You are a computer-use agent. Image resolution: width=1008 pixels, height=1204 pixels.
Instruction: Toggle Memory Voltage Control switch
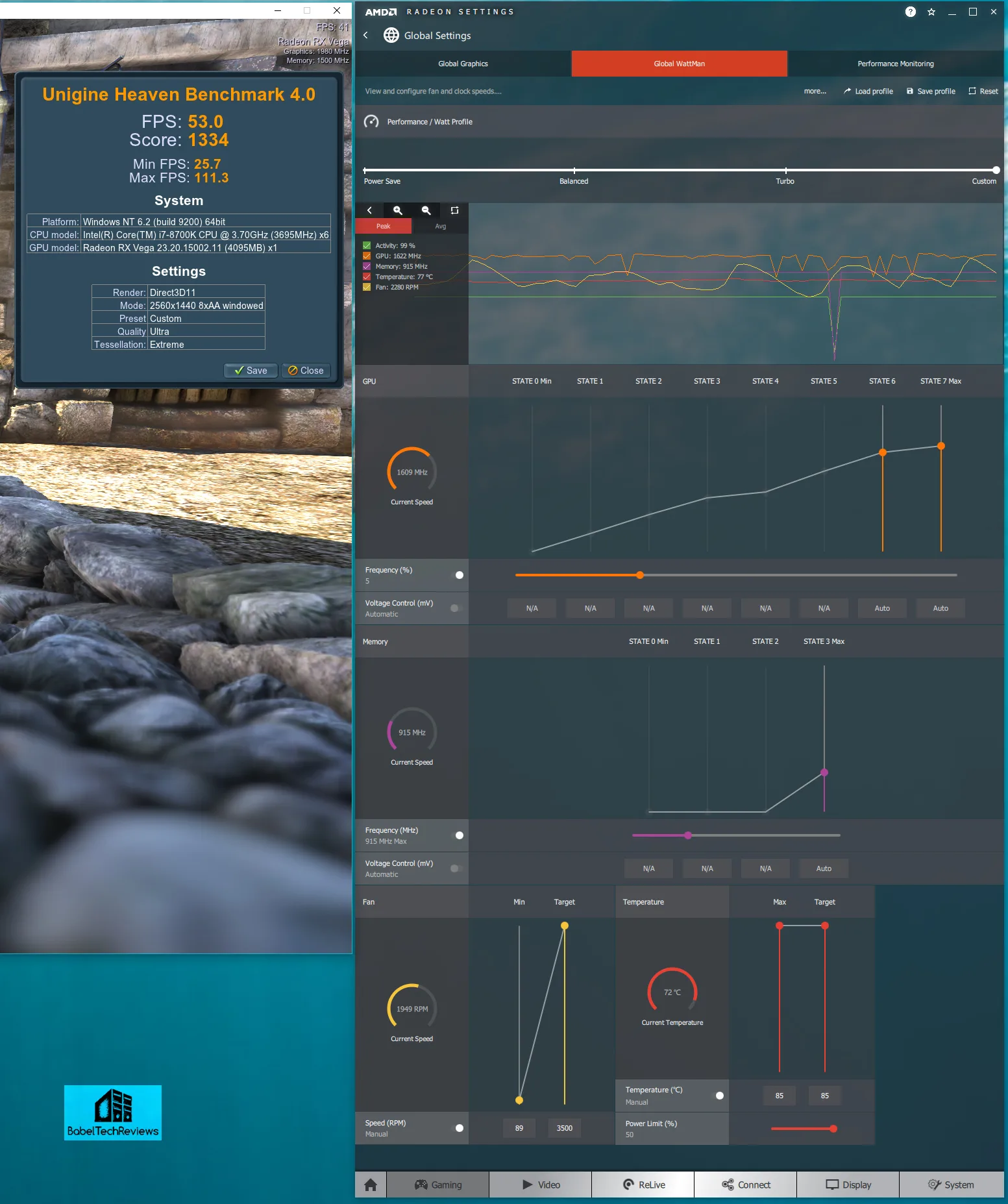click(457, 868)
